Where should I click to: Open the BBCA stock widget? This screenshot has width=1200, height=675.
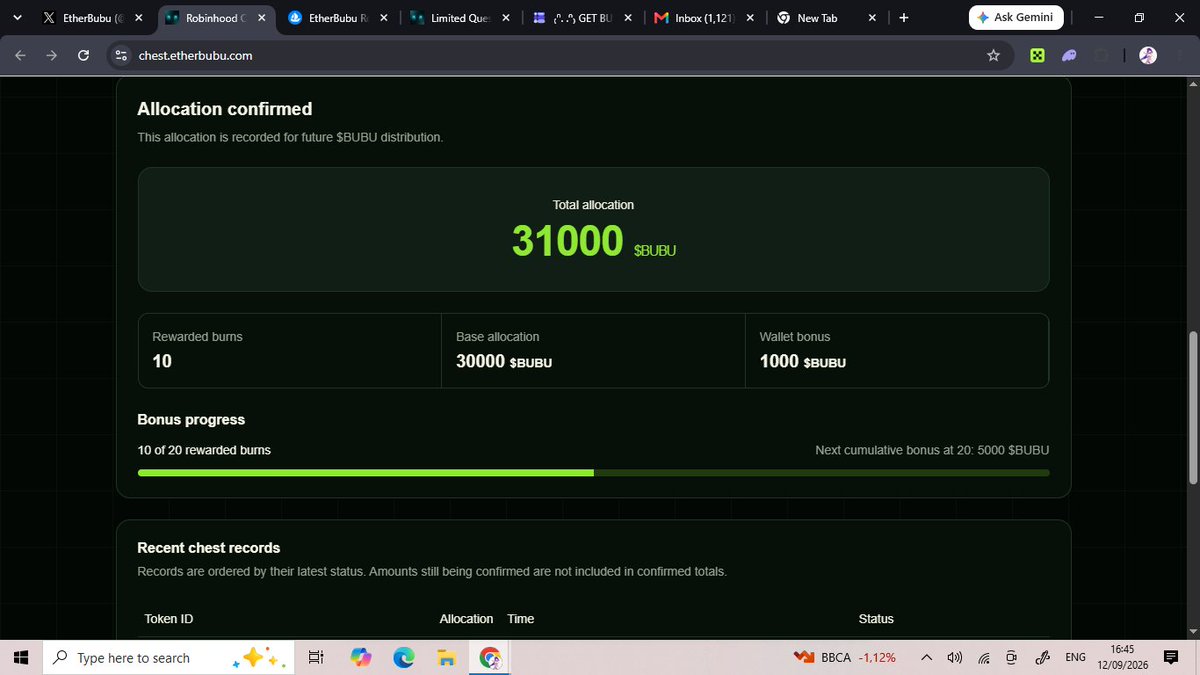point(845,657)
